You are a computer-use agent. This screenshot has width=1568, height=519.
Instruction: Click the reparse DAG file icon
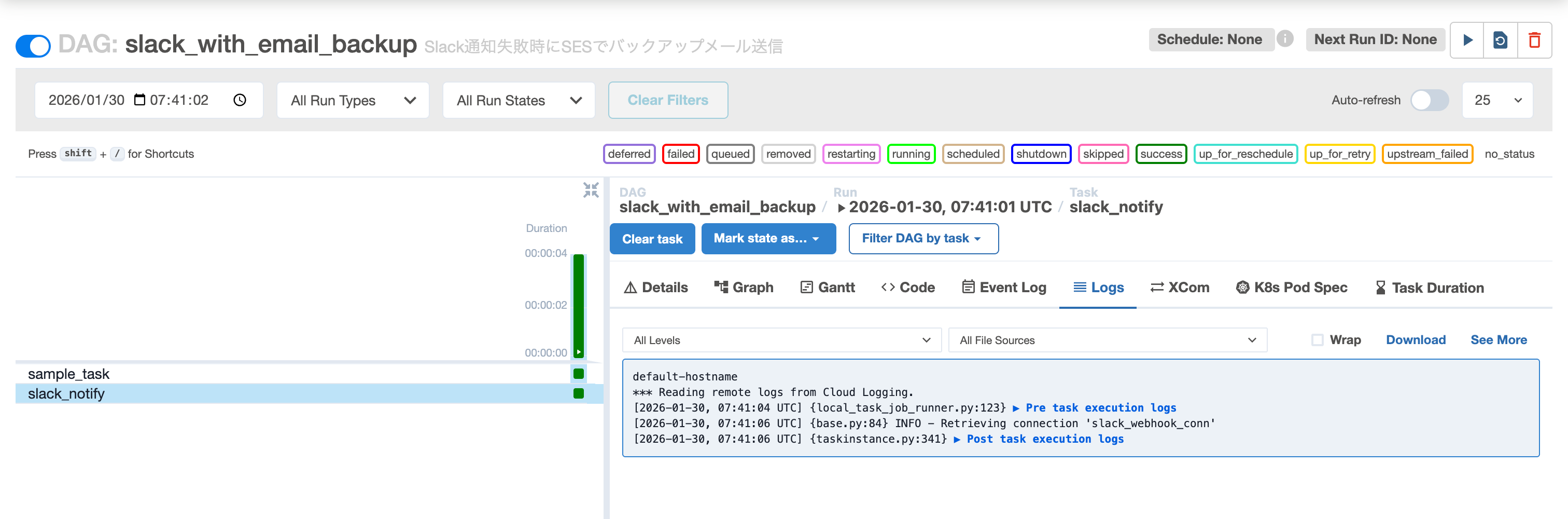1501,39
